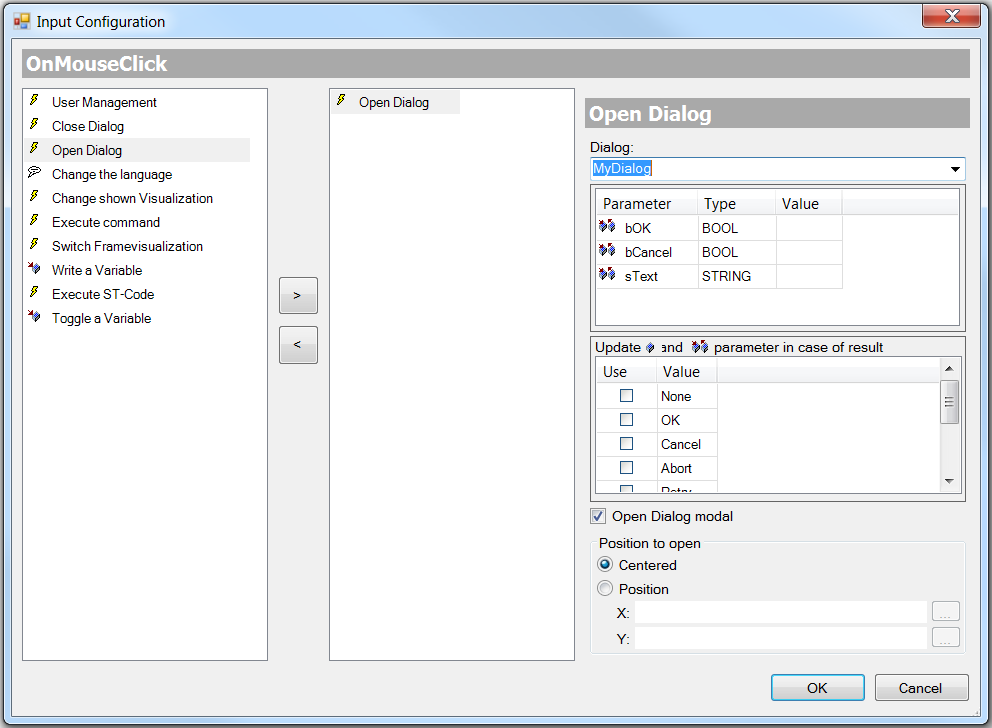Check the None result checkbox

tap(626, 395)
